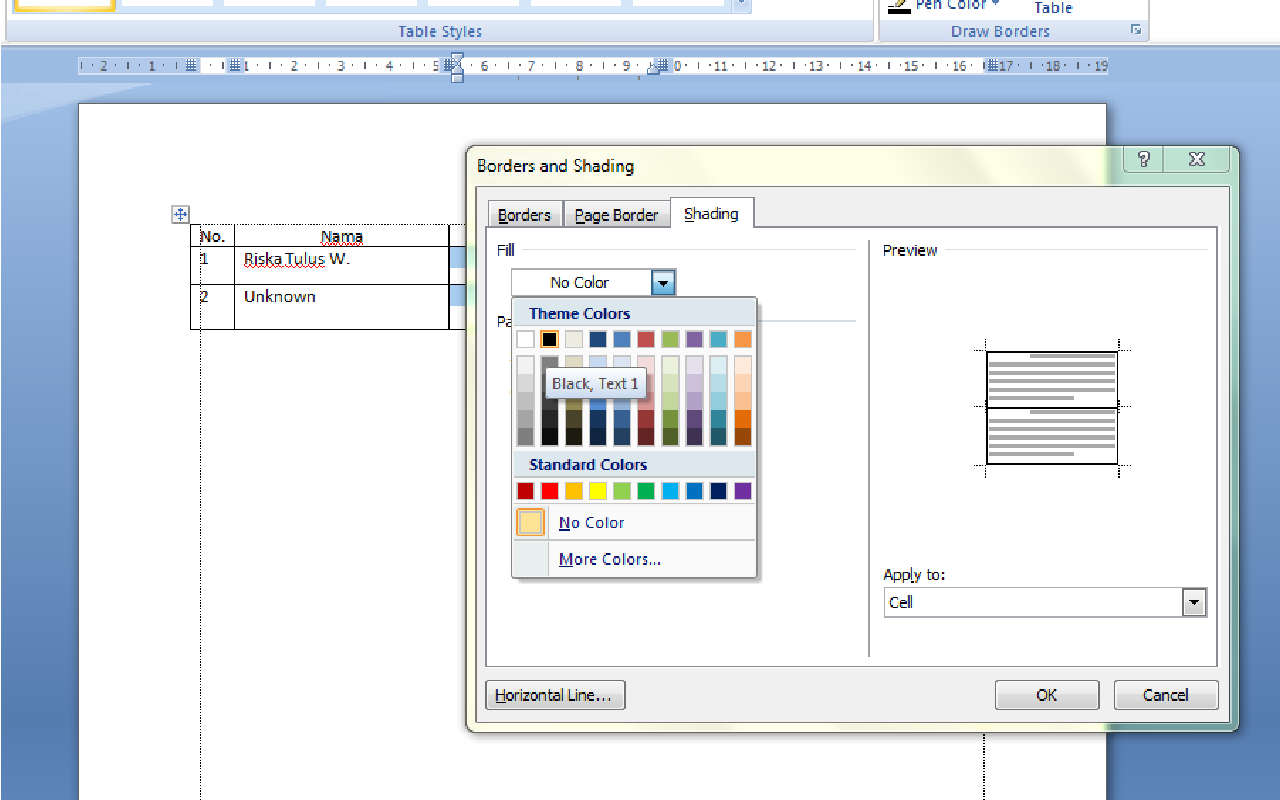Choose the Red accent theme swatch

pos(646,339)
